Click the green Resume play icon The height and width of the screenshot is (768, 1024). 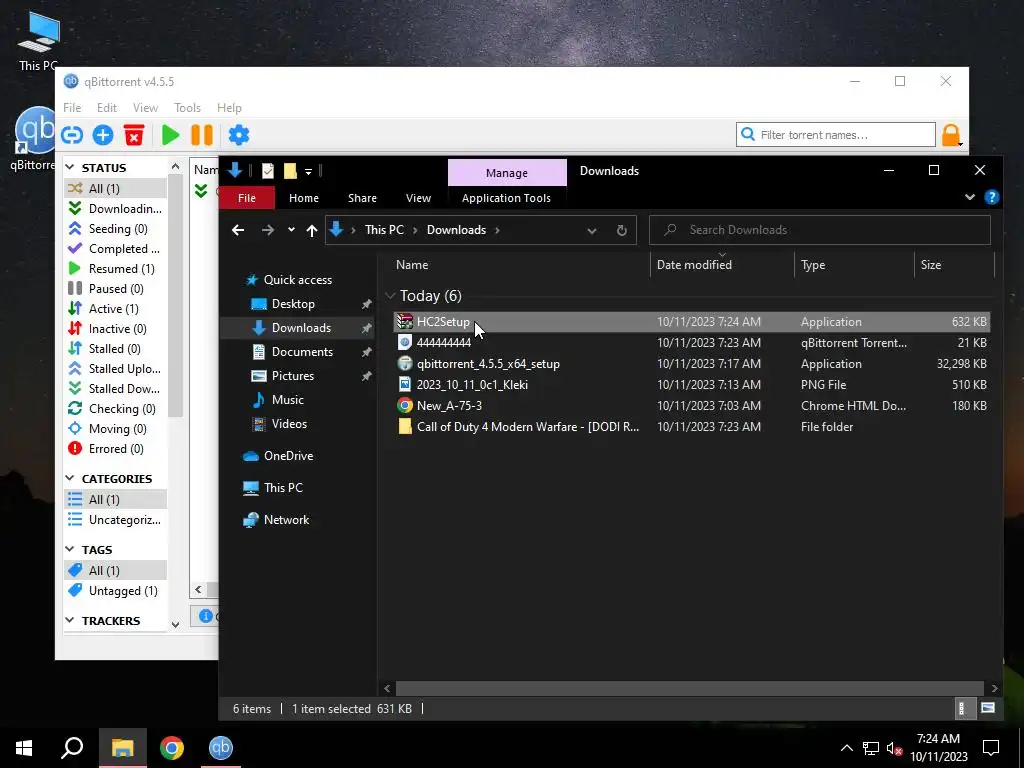point(170,135)
